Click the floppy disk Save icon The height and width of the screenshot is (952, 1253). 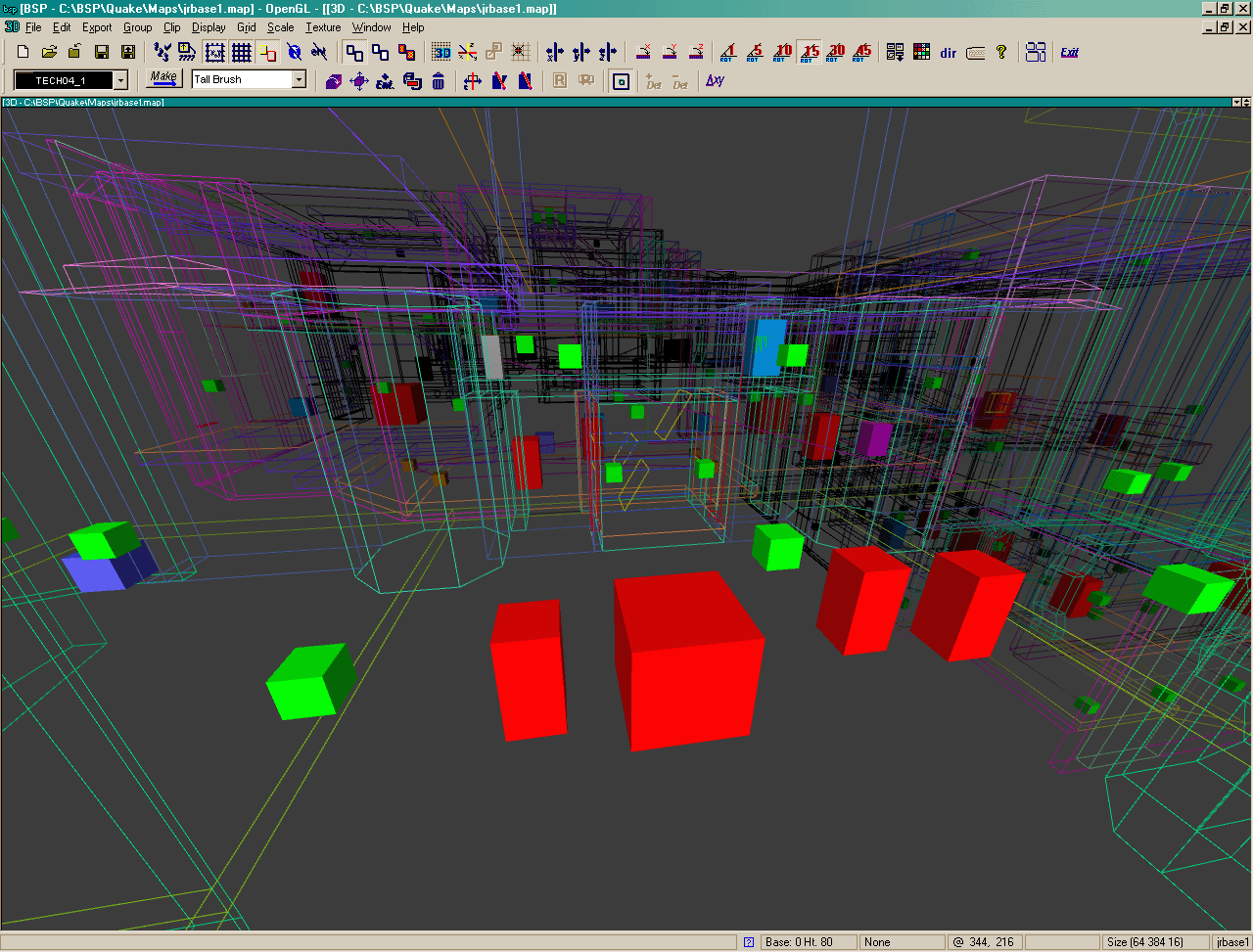pyautogui.click(x=101, y=52)
